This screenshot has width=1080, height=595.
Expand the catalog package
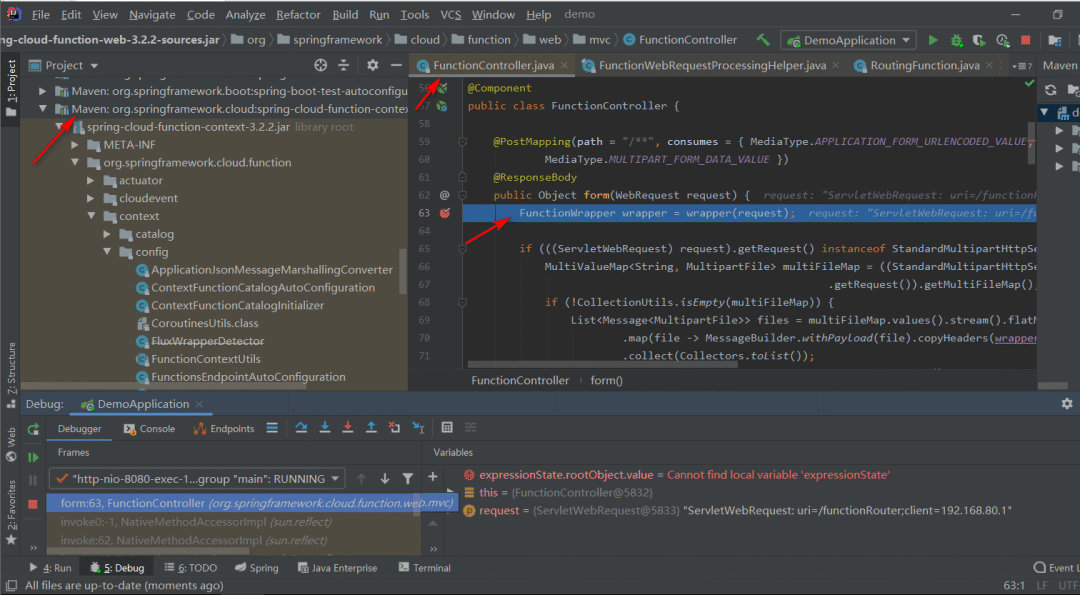click(107, 234)
